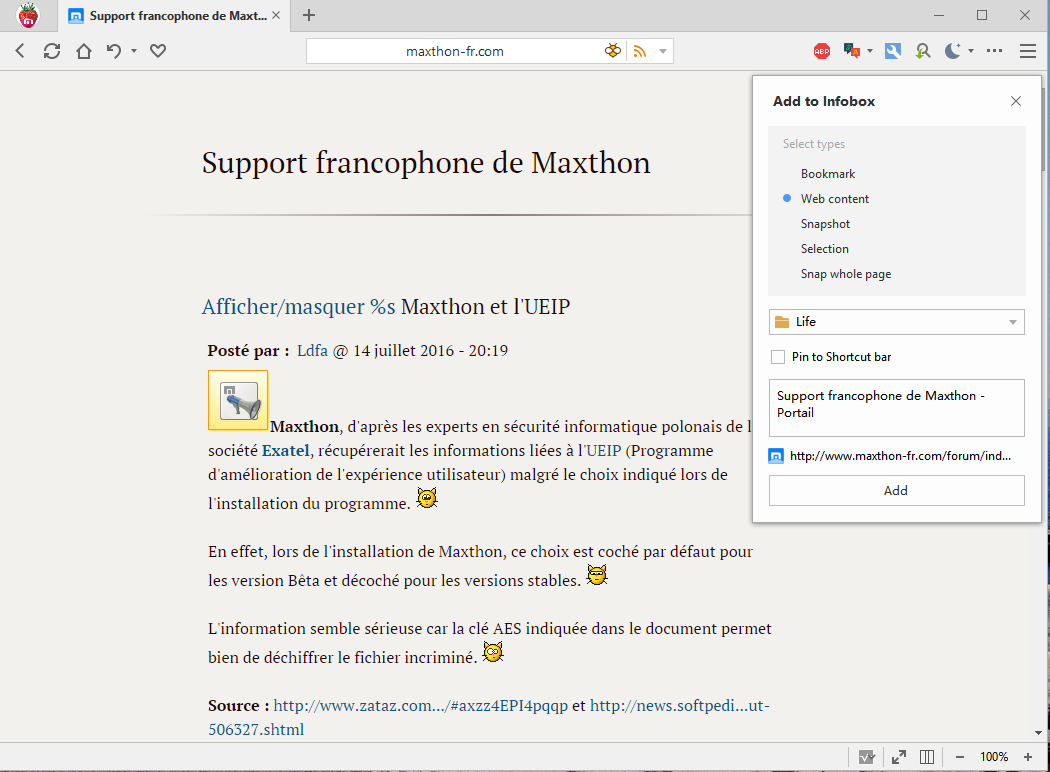Click the blue snap tool icon
This screenshot has height=772, width=1050.
coord(893,51)
